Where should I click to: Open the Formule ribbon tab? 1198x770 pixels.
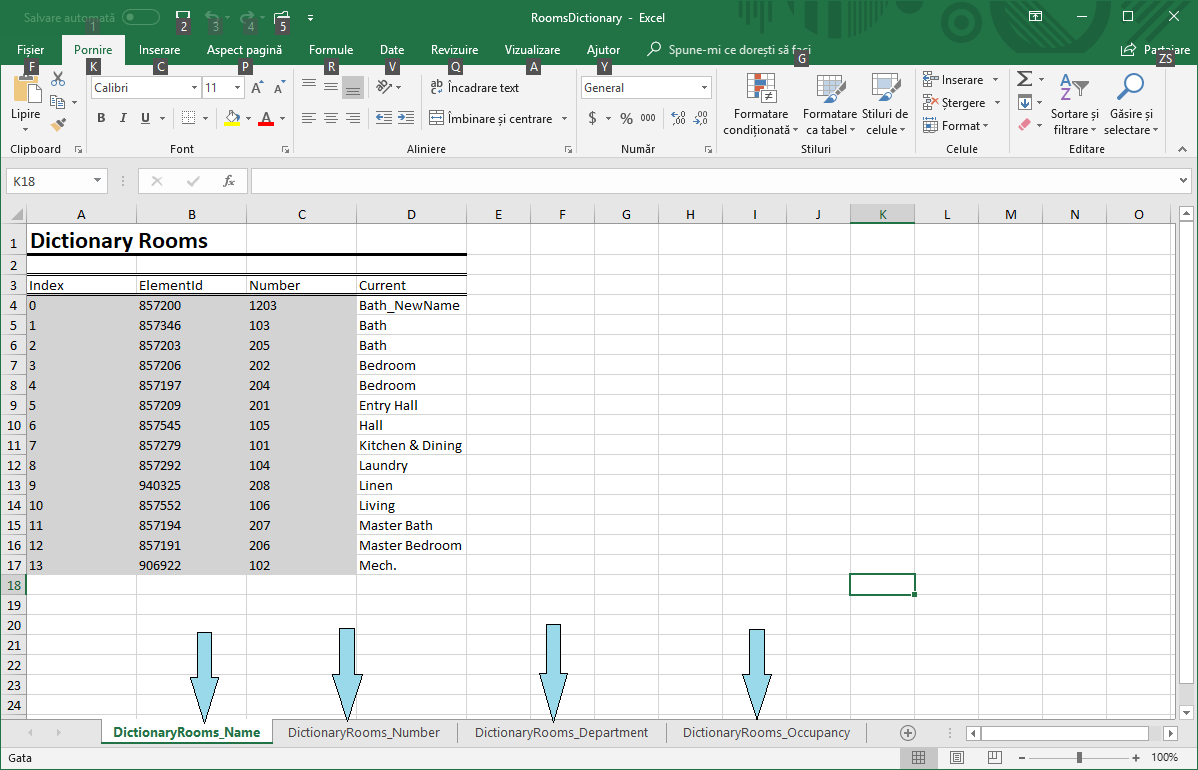coord(331,50)
